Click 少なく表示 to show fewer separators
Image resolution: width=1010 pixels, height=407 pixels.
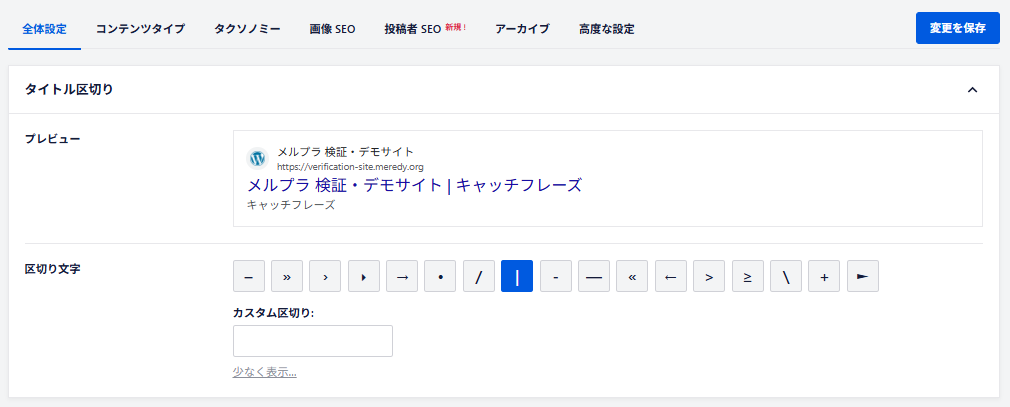(x=264, y=372)
